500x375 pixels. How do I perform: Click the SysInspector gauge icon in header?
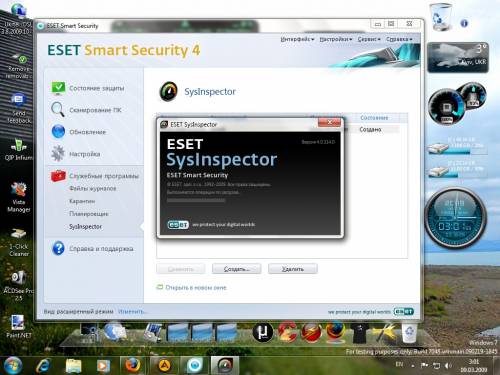[169, 91]
